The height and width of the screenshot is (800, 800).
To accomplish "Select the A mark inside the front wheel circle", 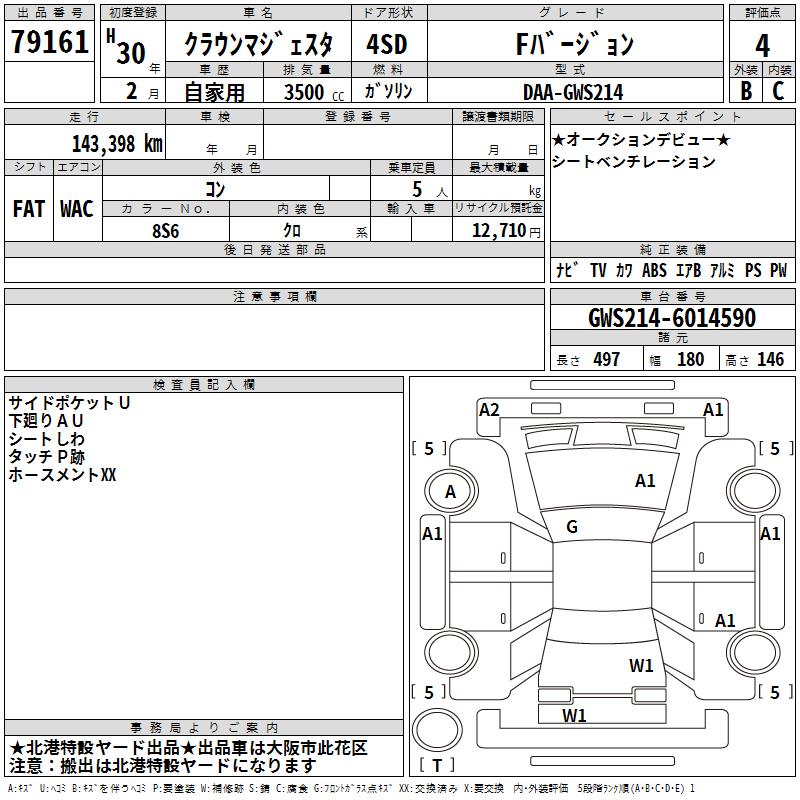I will click(x=450, y=491).
